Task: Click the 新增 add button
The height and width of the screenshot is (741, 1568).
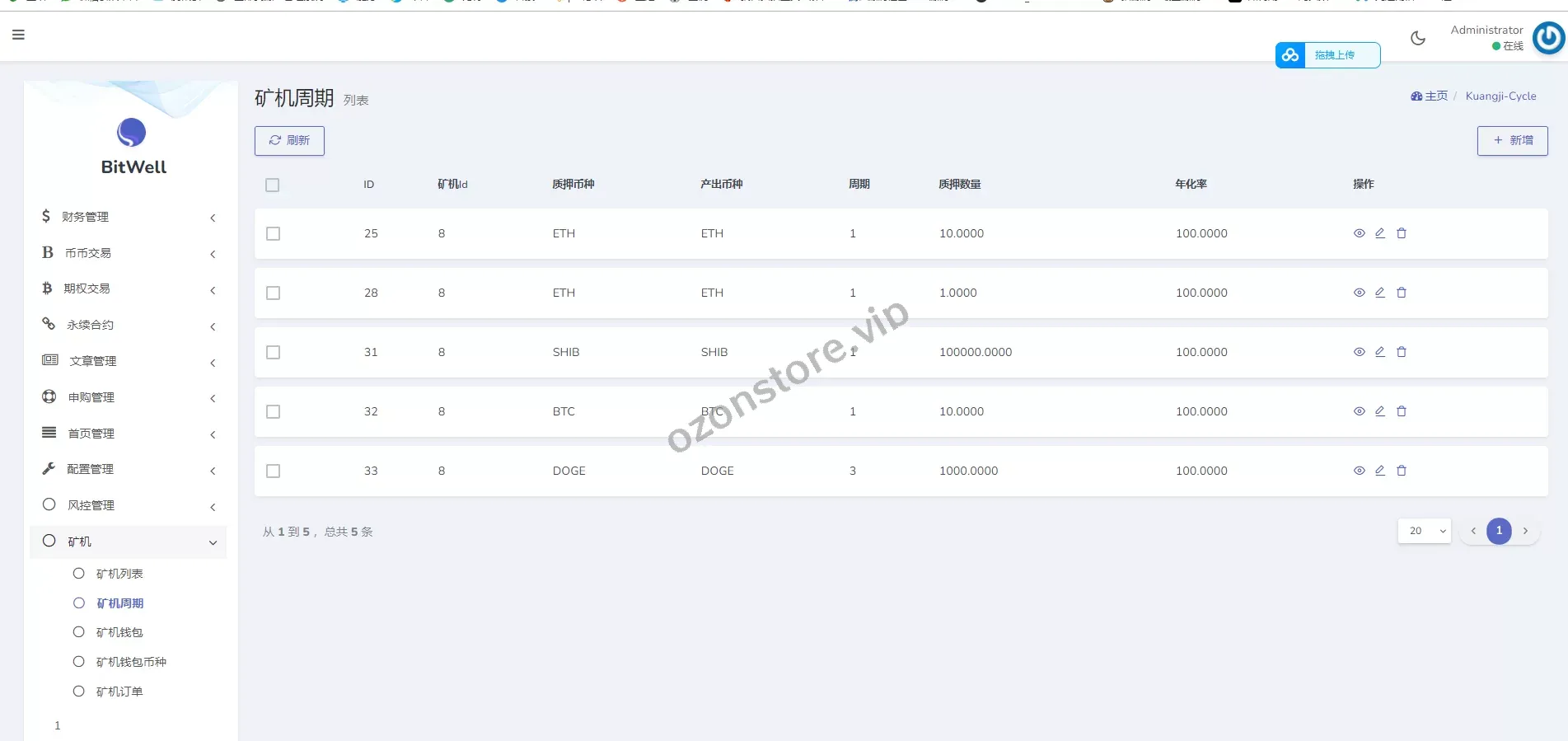Action: pyautogui.click(x=1512, y=141)
